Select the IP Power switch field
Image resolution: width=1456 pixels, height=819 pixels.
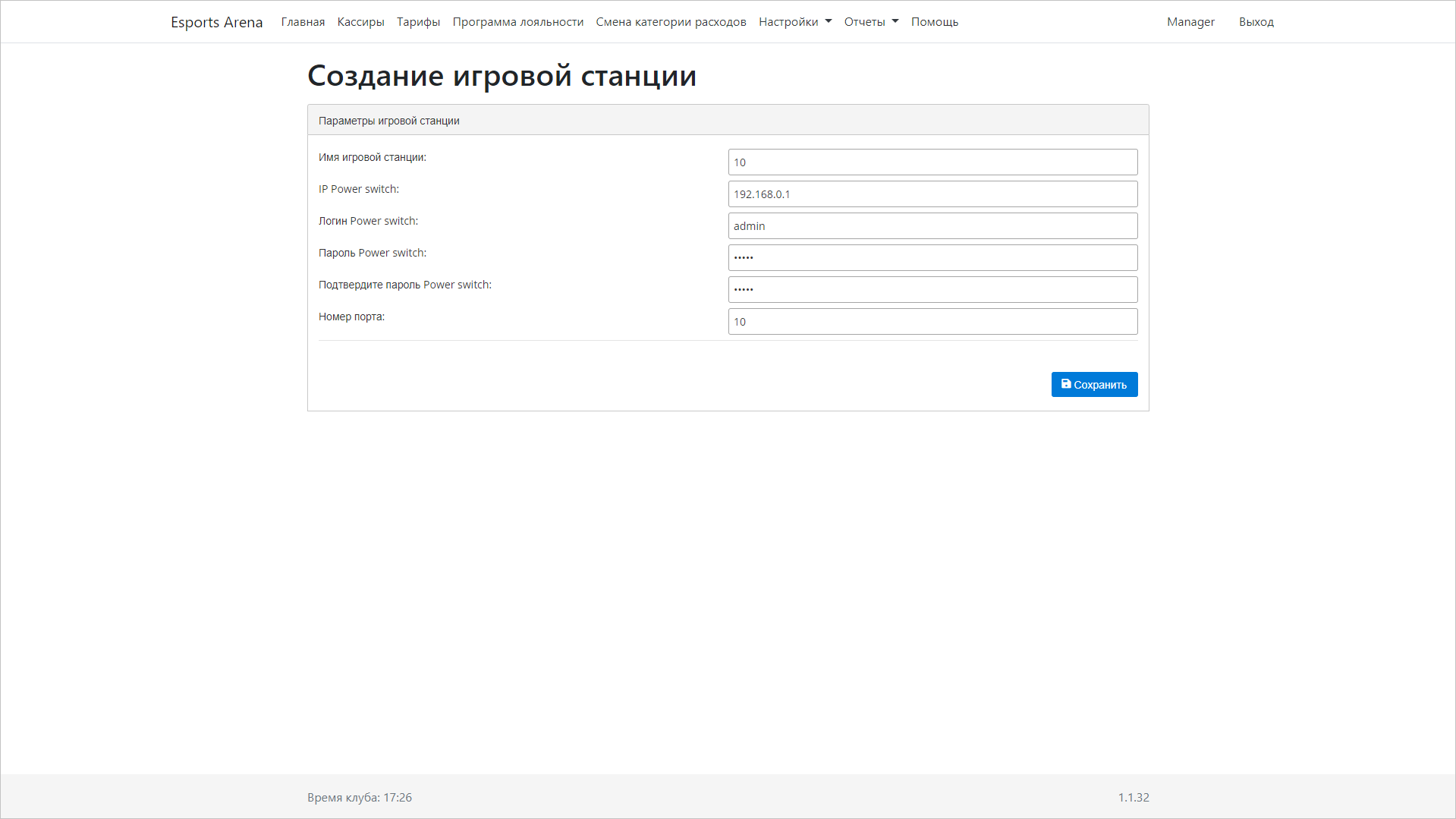pos(932,194)
